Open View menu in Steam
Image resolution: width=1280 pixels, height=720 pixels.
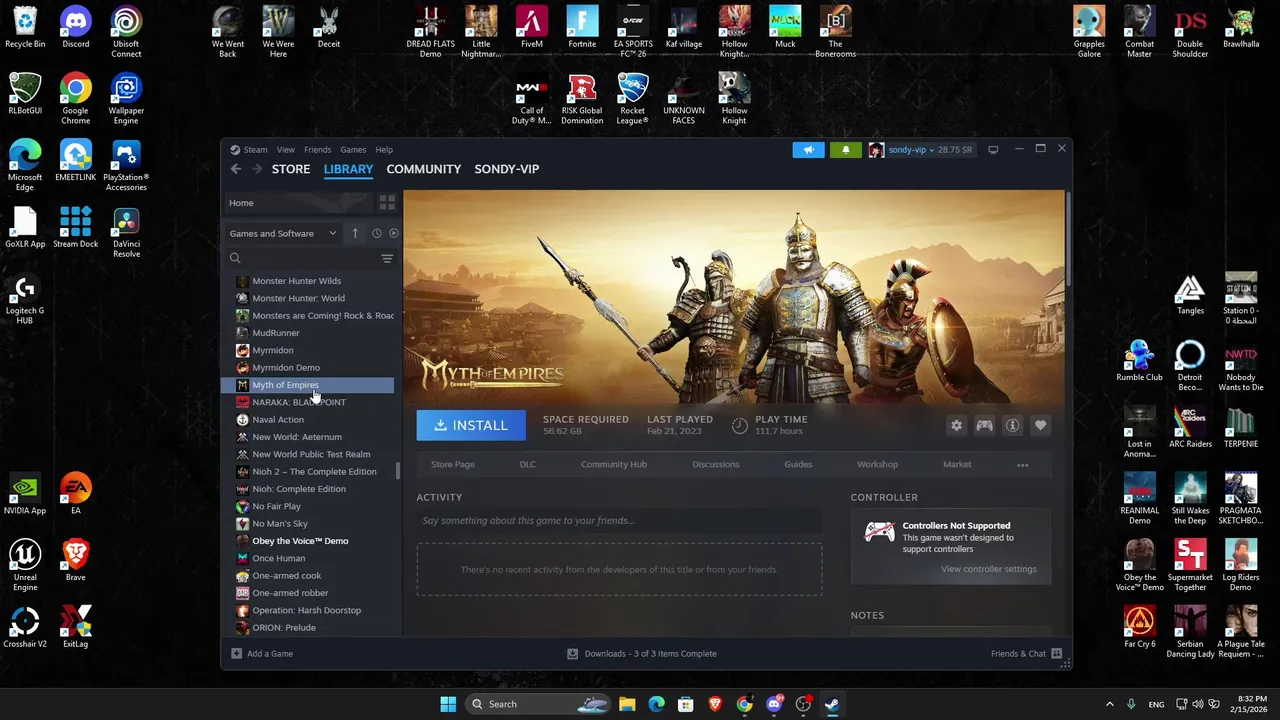coord(285,150)
